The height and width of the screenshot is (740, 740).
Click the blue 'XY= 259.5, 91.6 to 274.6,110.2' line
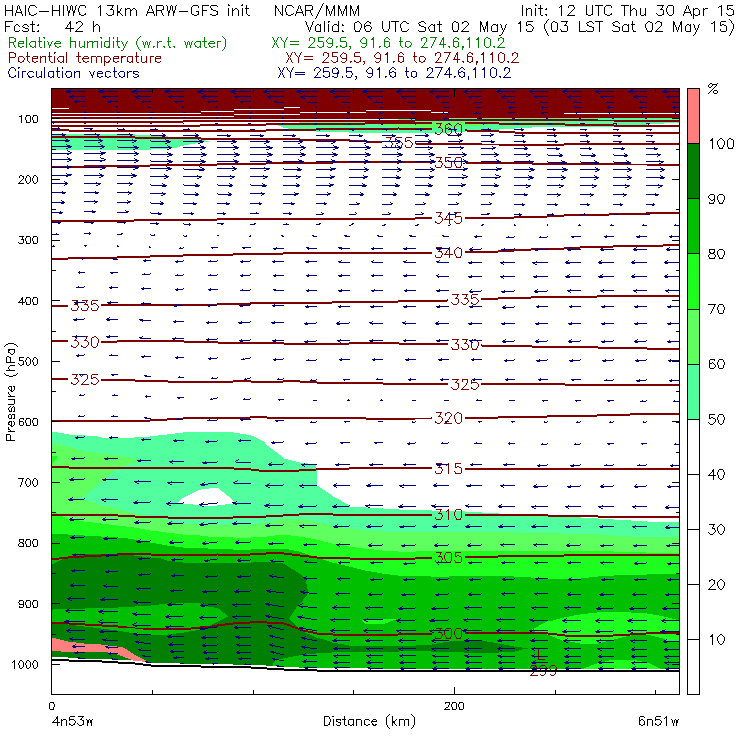coord(394,73)
